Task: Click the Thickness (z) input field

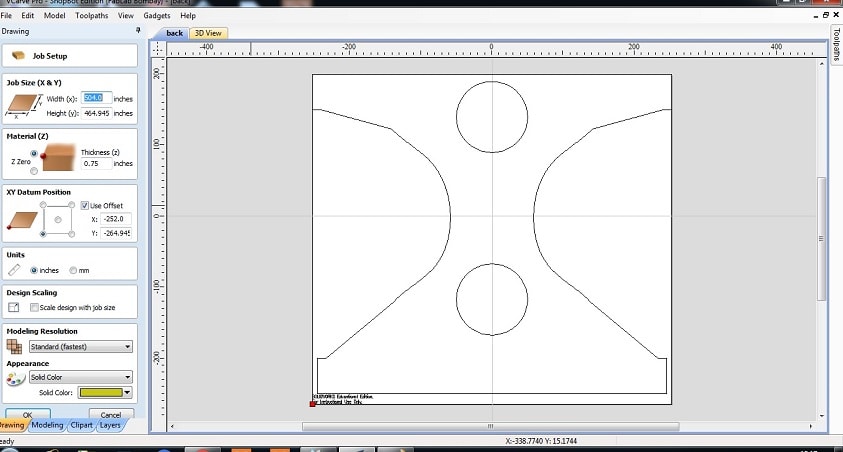Action: [x=96, y=163]
